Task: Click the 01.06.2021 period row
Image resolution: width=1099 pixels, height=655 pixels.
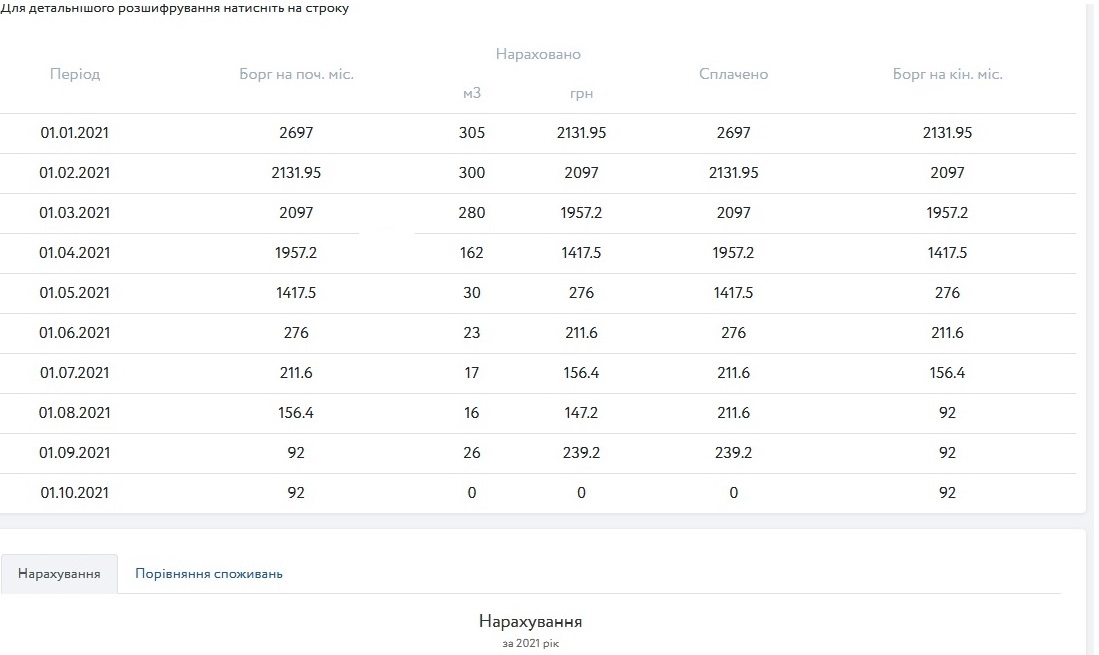Action: pos(75,333)
